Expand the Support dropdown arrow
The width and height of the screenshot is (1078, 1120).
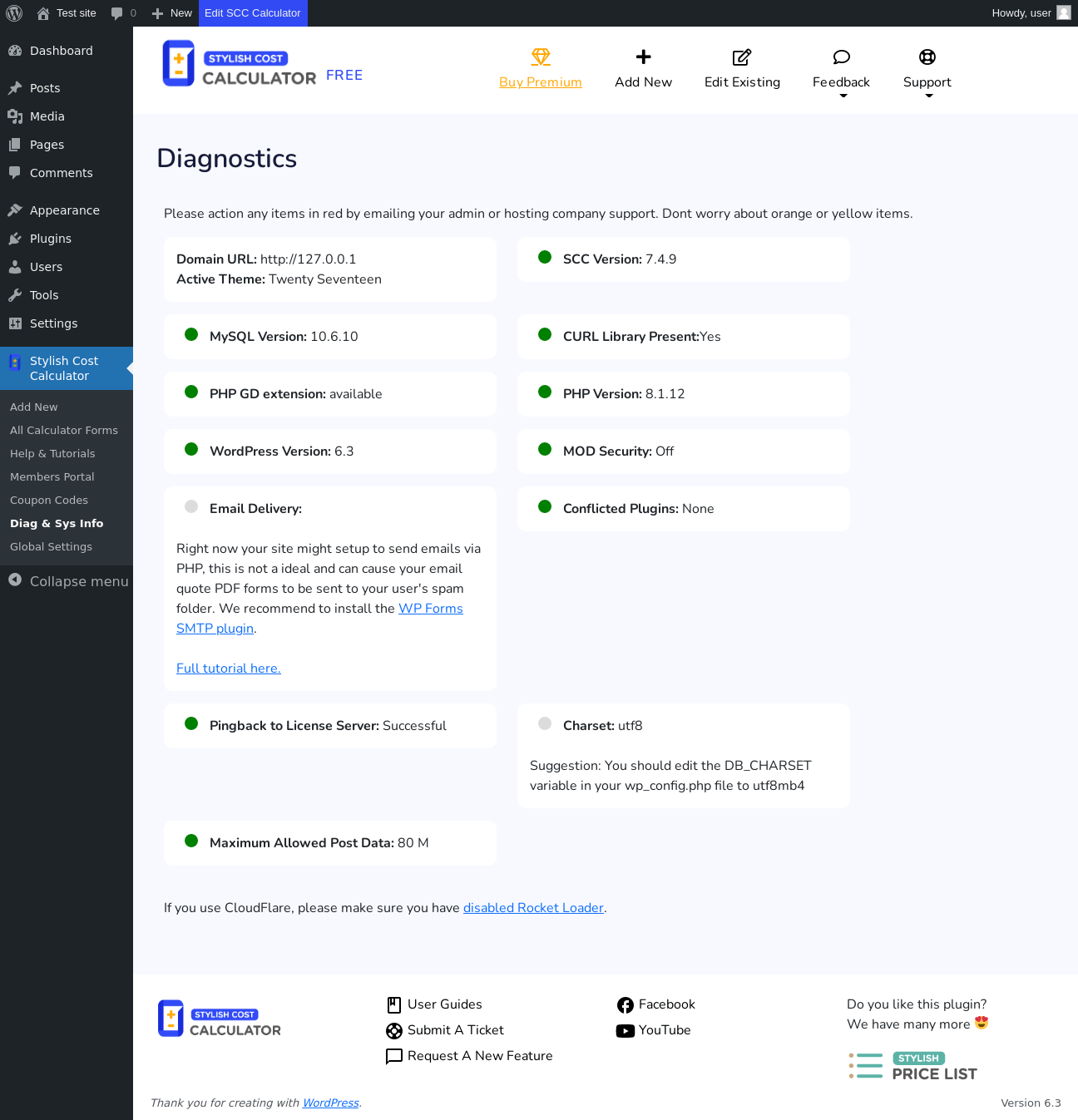click(929, 96)
